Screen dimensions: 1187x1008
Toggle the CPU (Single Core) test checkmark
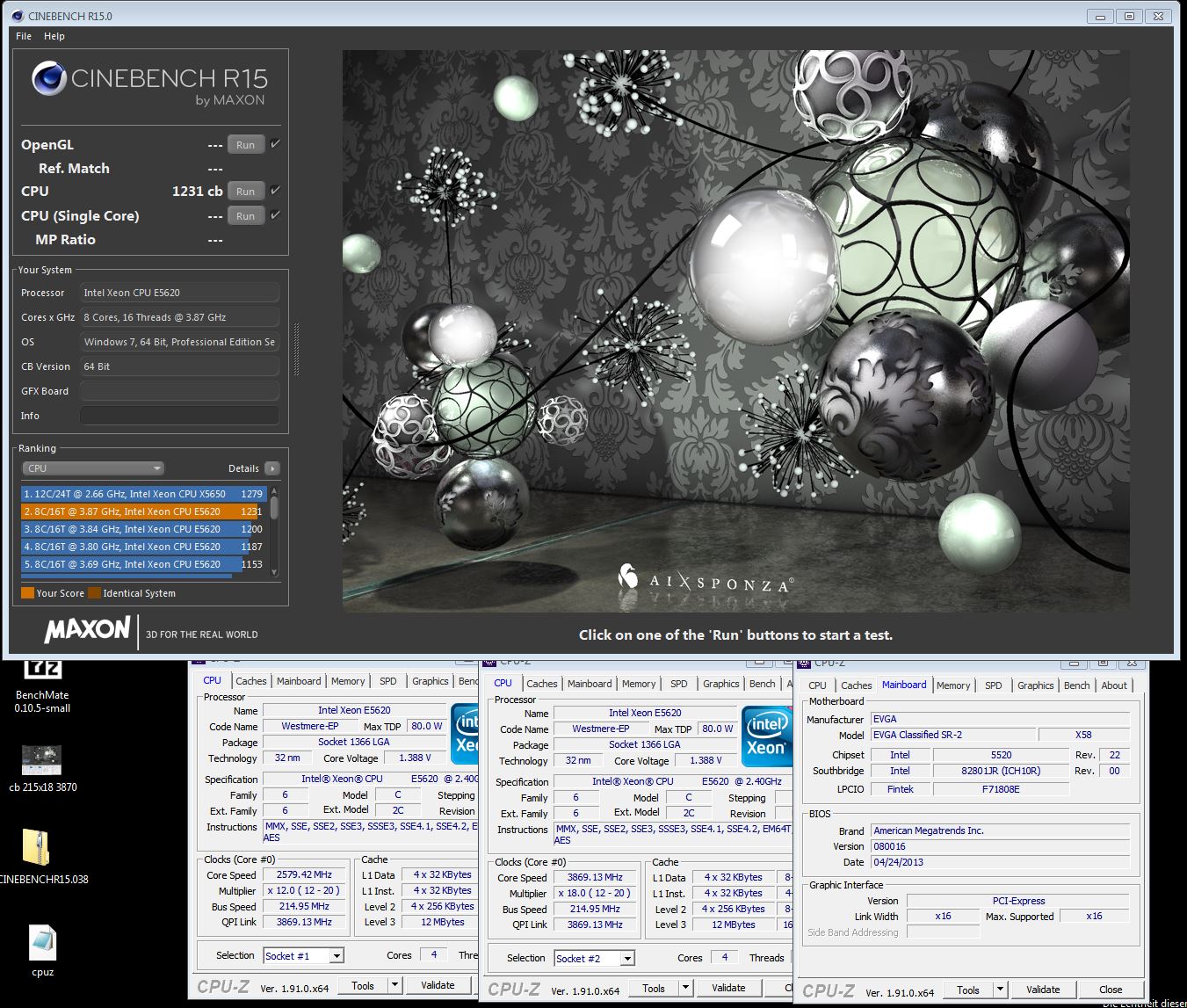coord(275,214)
